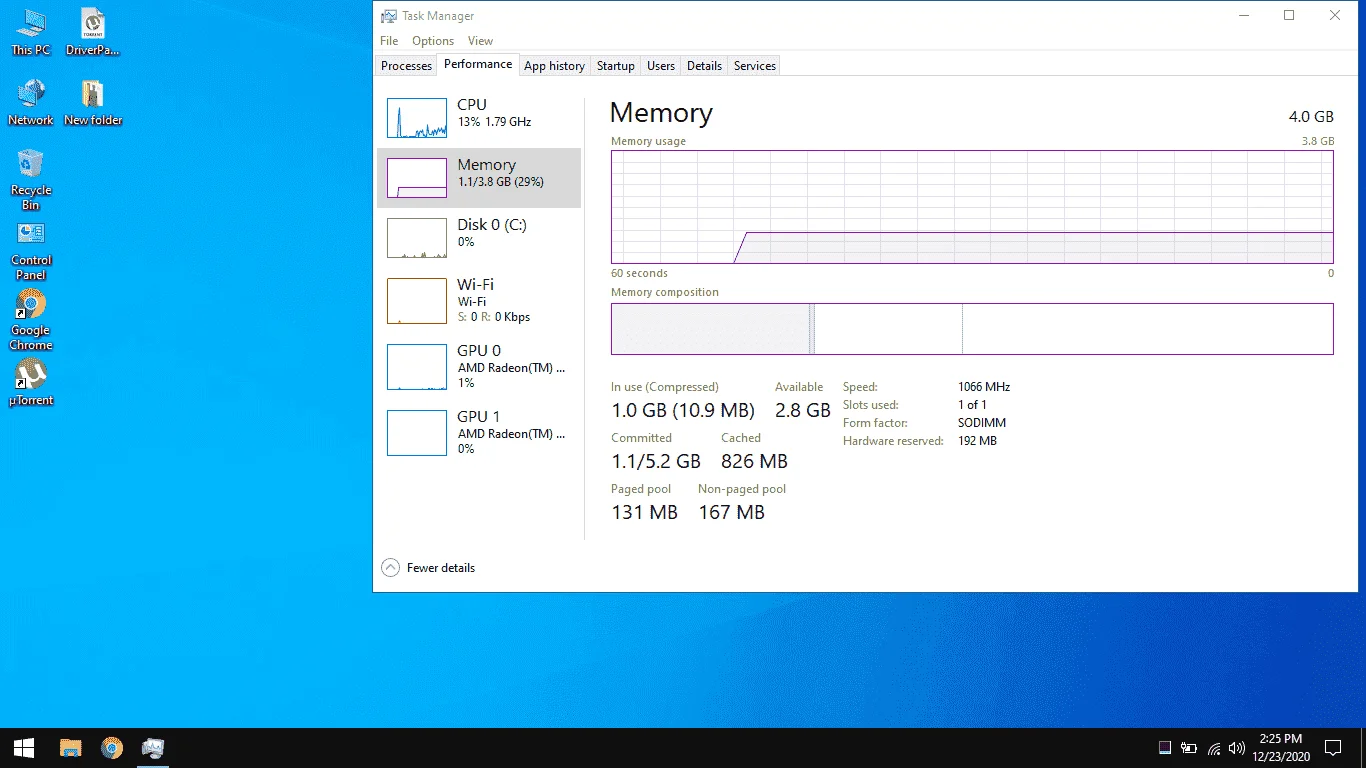Click the Task Manager taskbar button
The width and height of the screenshot is (1366, 768).
point(153,748)
